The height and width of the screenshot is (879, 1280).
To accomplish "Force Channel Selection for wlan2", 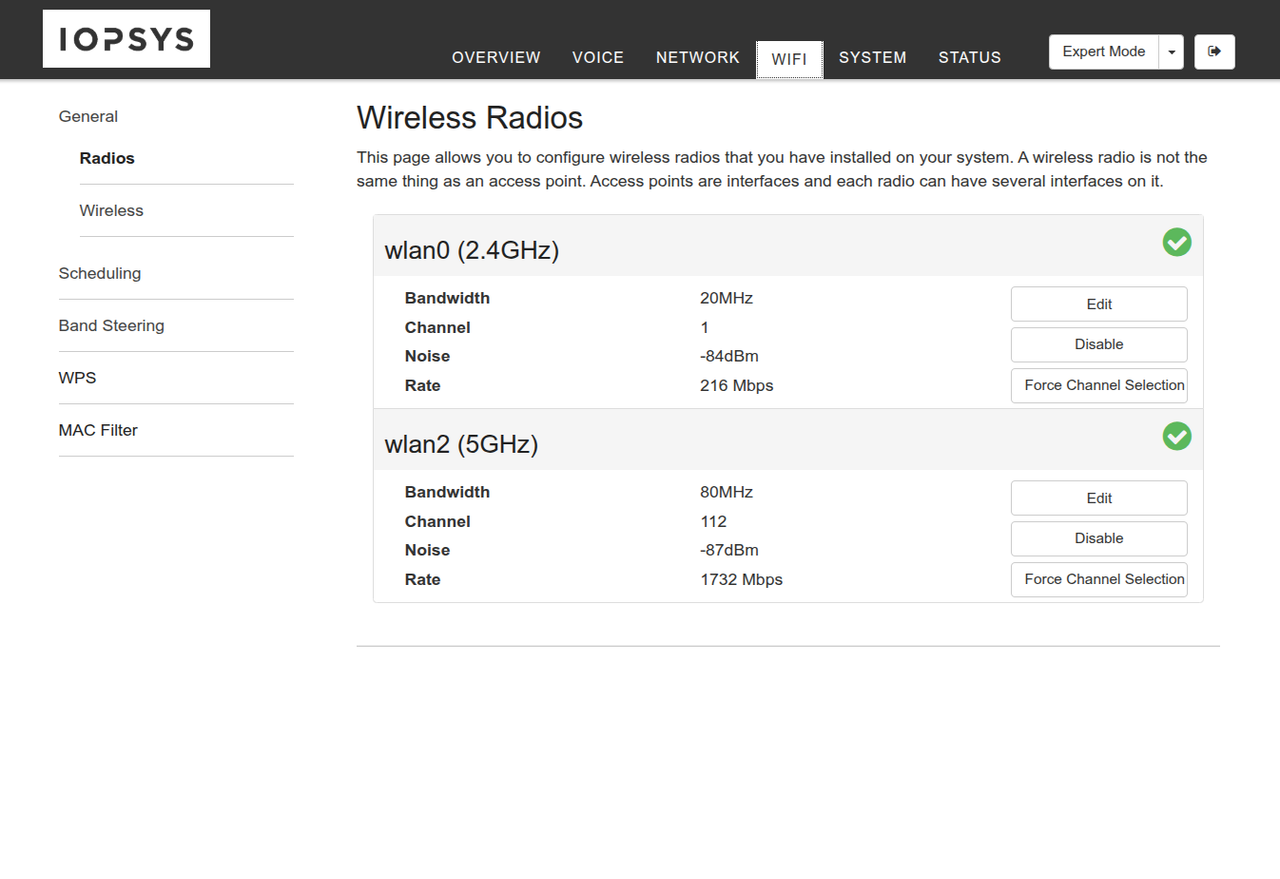I will tap(1099, 579).
